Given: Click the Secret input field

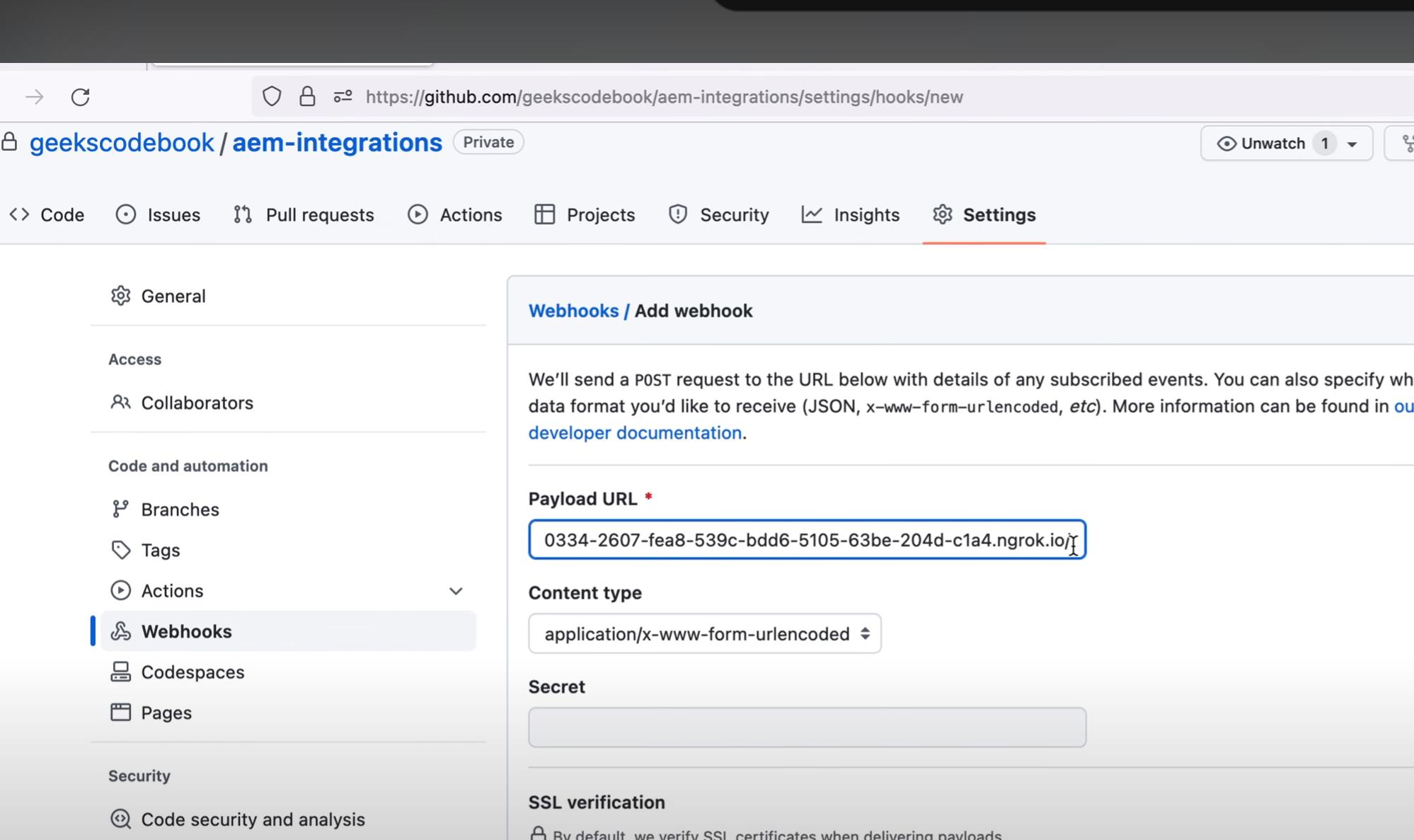Looking at the screenshot, I should tap(807, 727).
